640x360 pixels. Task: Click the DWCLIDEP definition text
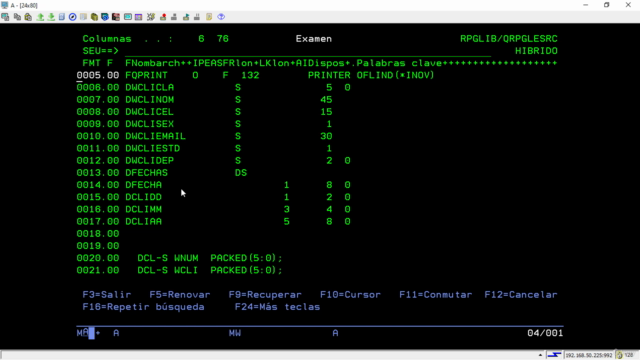point(150,161)
